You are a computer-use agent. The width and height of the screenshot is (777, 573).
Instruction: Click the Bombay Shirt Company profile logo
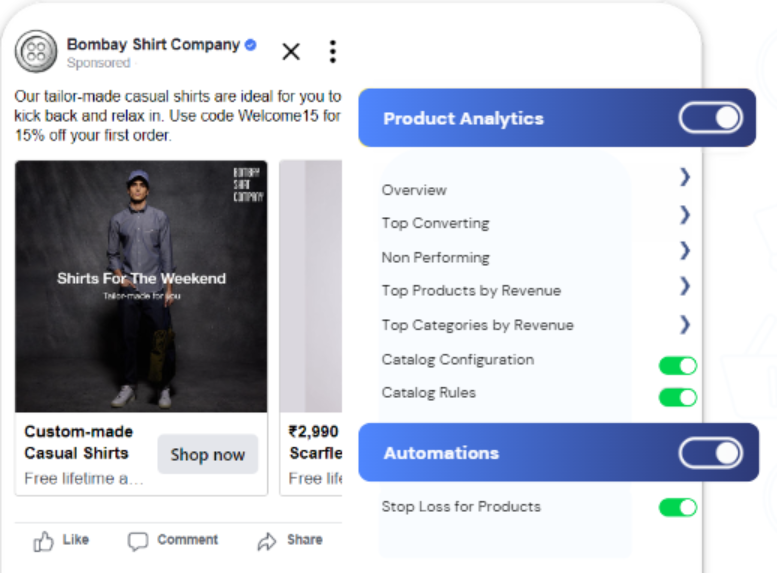coord(37,51)
